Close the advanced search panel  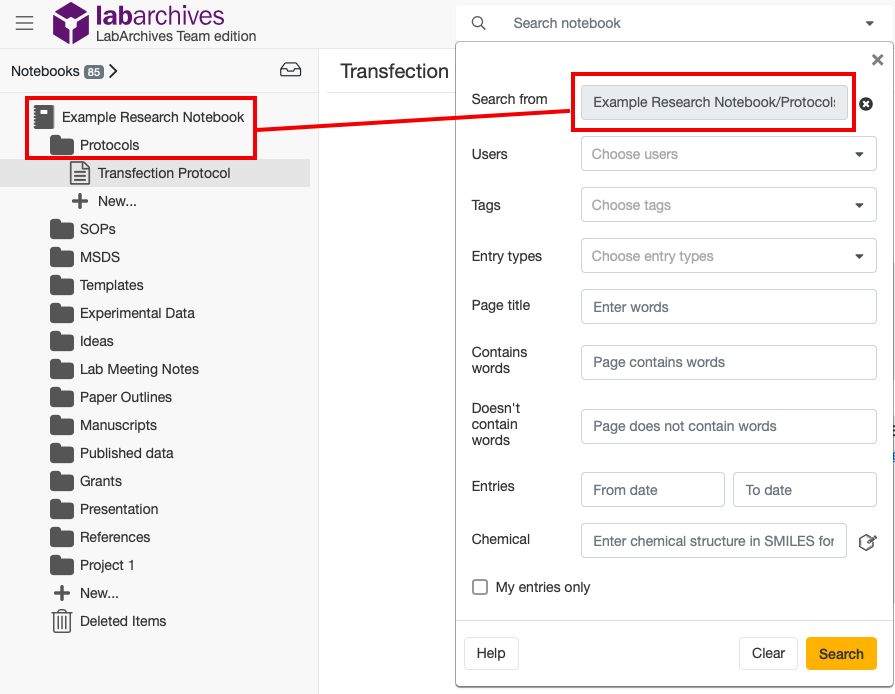pyautogui.click(x=877, y=59)
